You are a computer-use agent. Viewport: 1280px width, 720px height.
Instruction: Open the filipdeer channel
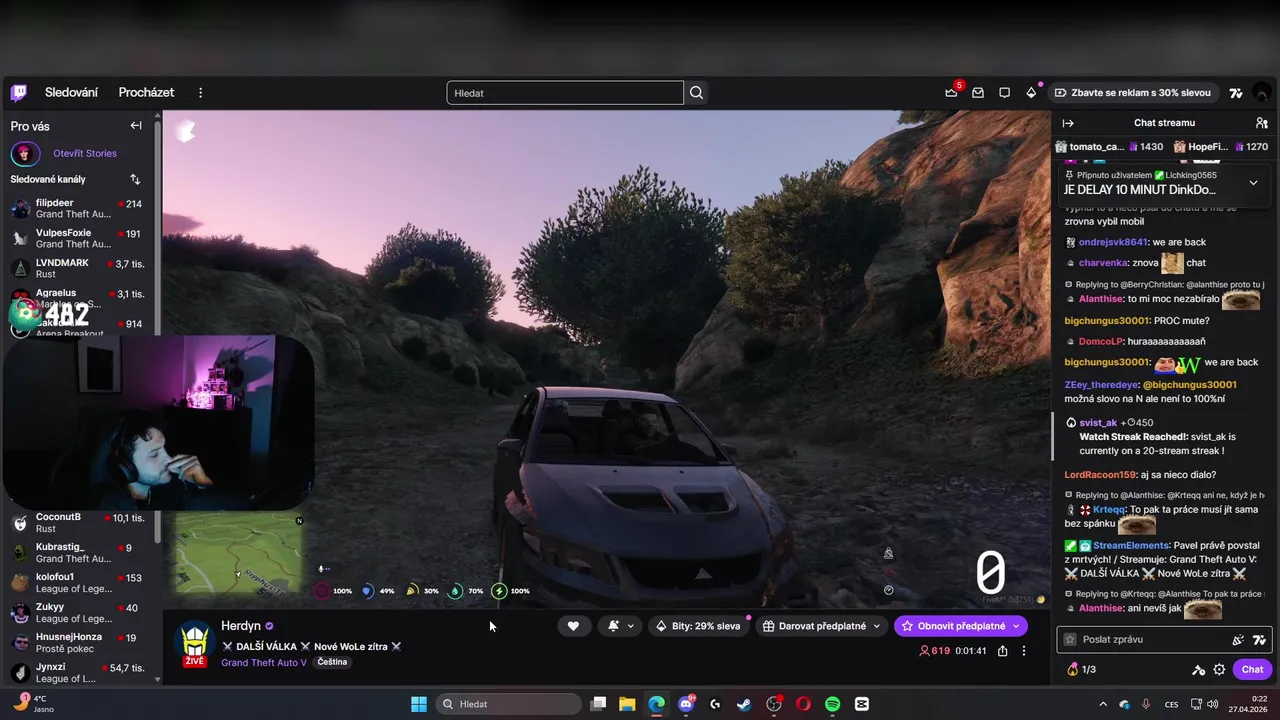[x=80, y=208]
